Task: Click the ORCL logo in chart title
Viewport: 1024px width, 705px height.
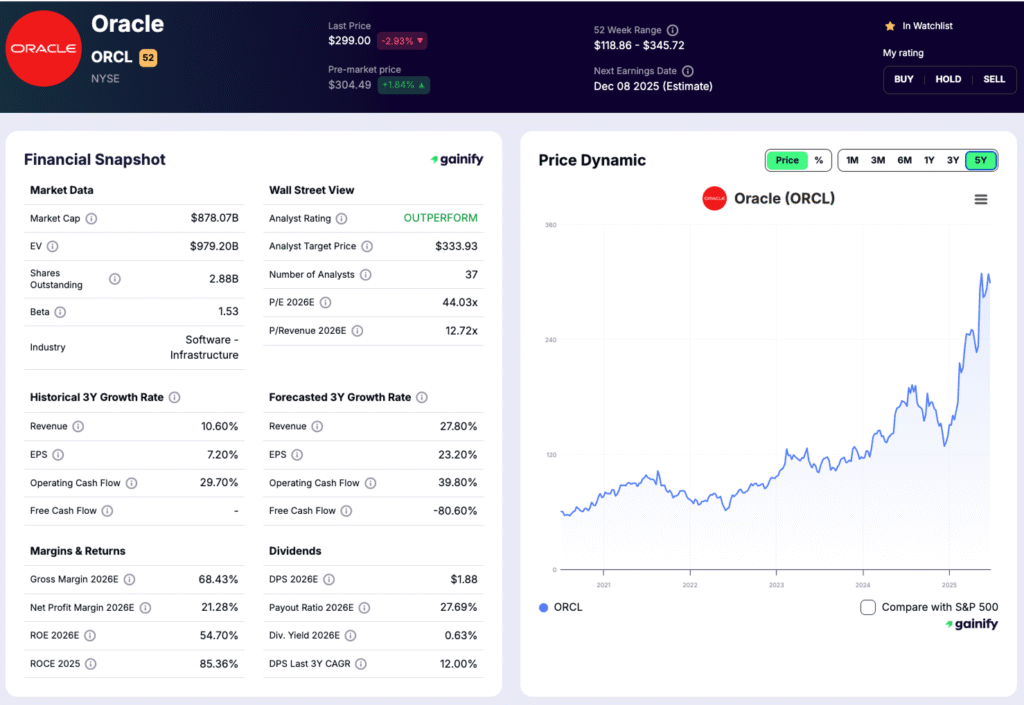Action: [713, 198]
